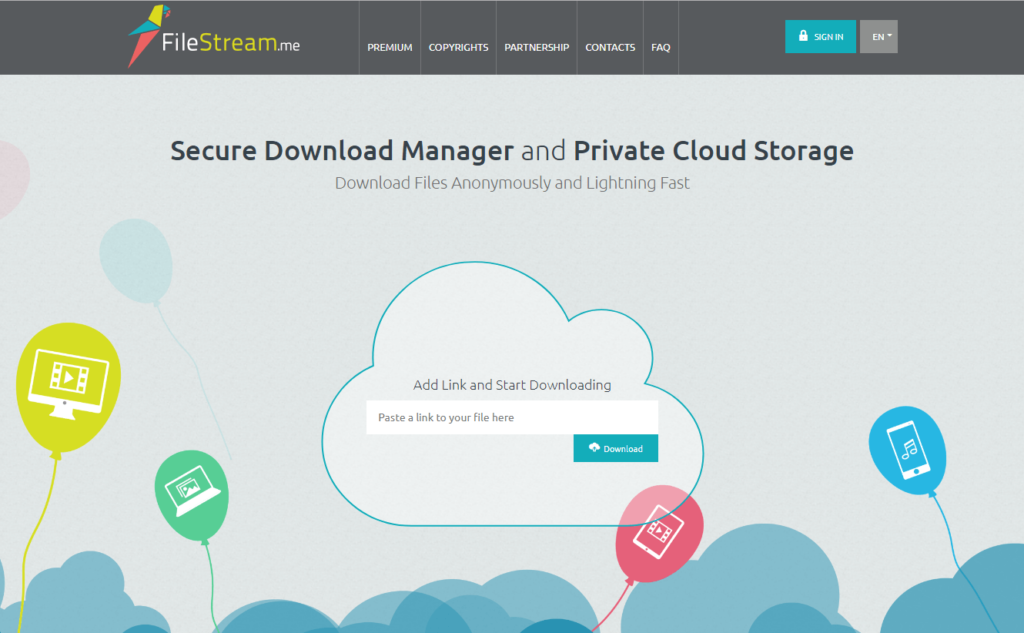Click the yellow video monitor balloon
The image size is (1024, 633).
pyautogui.click(x=68, y=387)
